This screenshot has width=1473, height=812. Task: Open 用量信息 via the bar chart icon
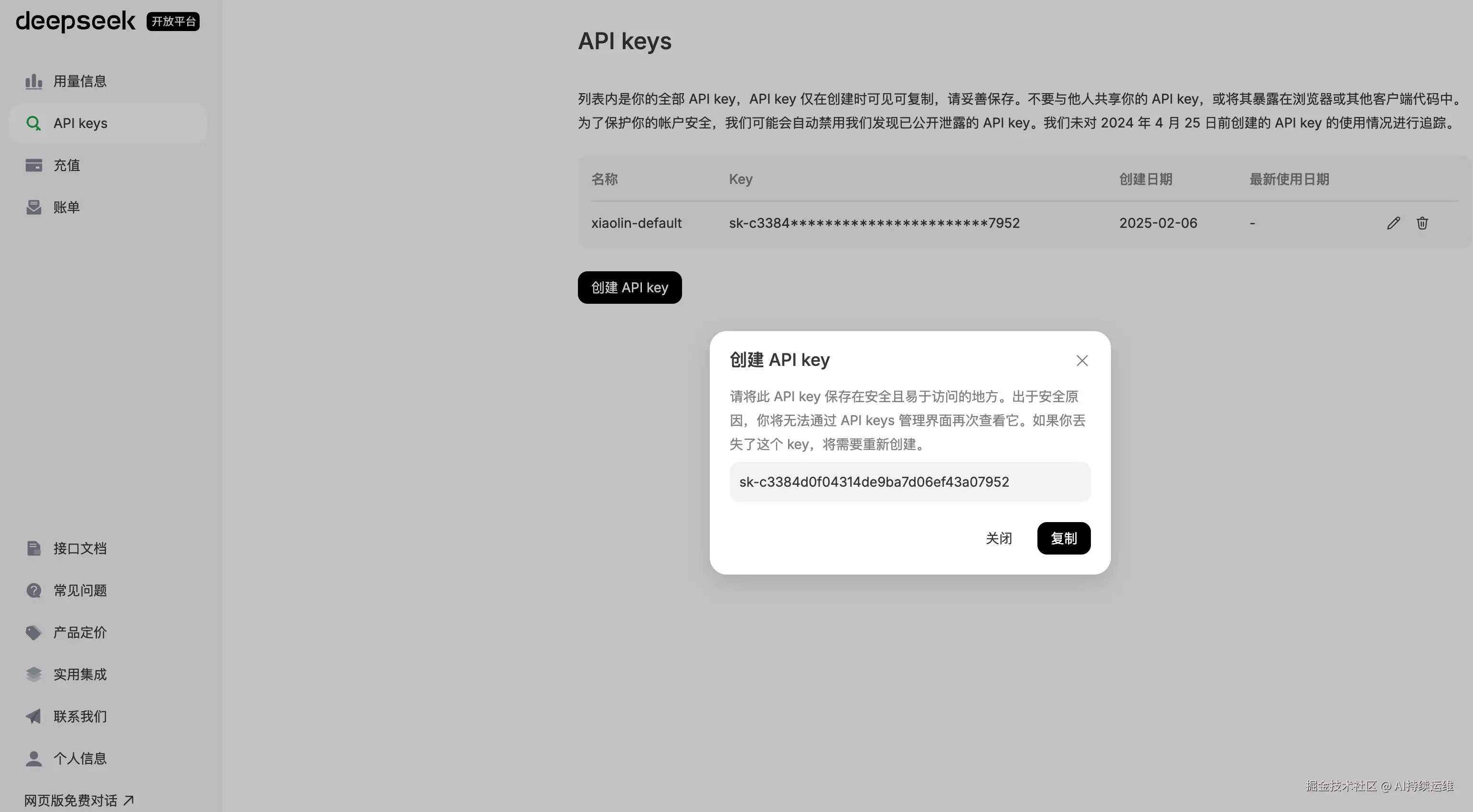(34, 81)
